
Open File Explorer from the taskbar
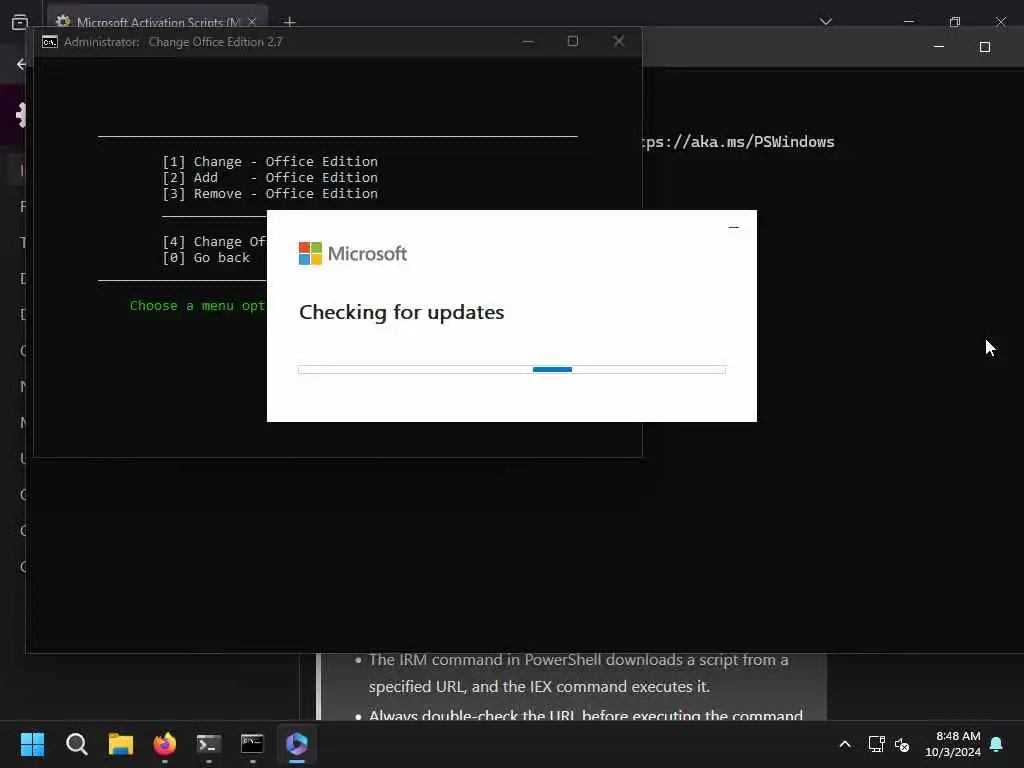(121, 744)
